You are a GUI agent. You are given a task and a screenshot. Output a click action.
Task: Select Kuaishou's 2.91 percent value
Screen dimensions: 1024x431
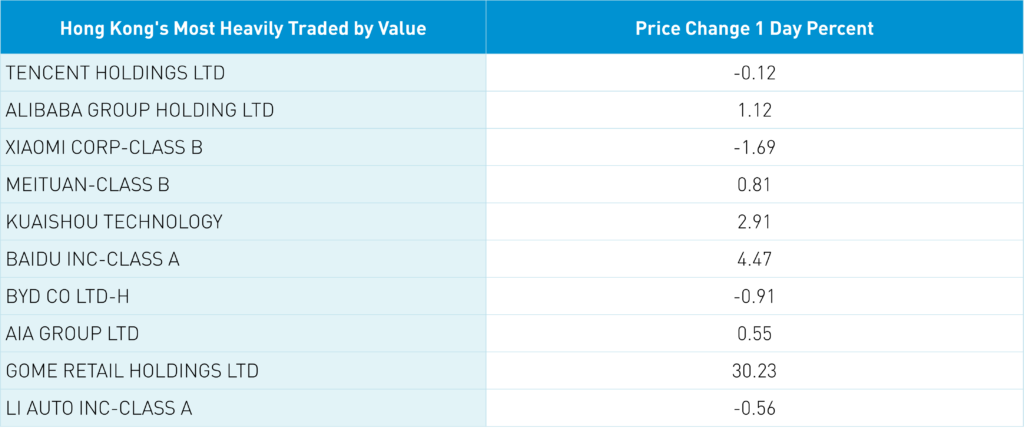point(754,221)
